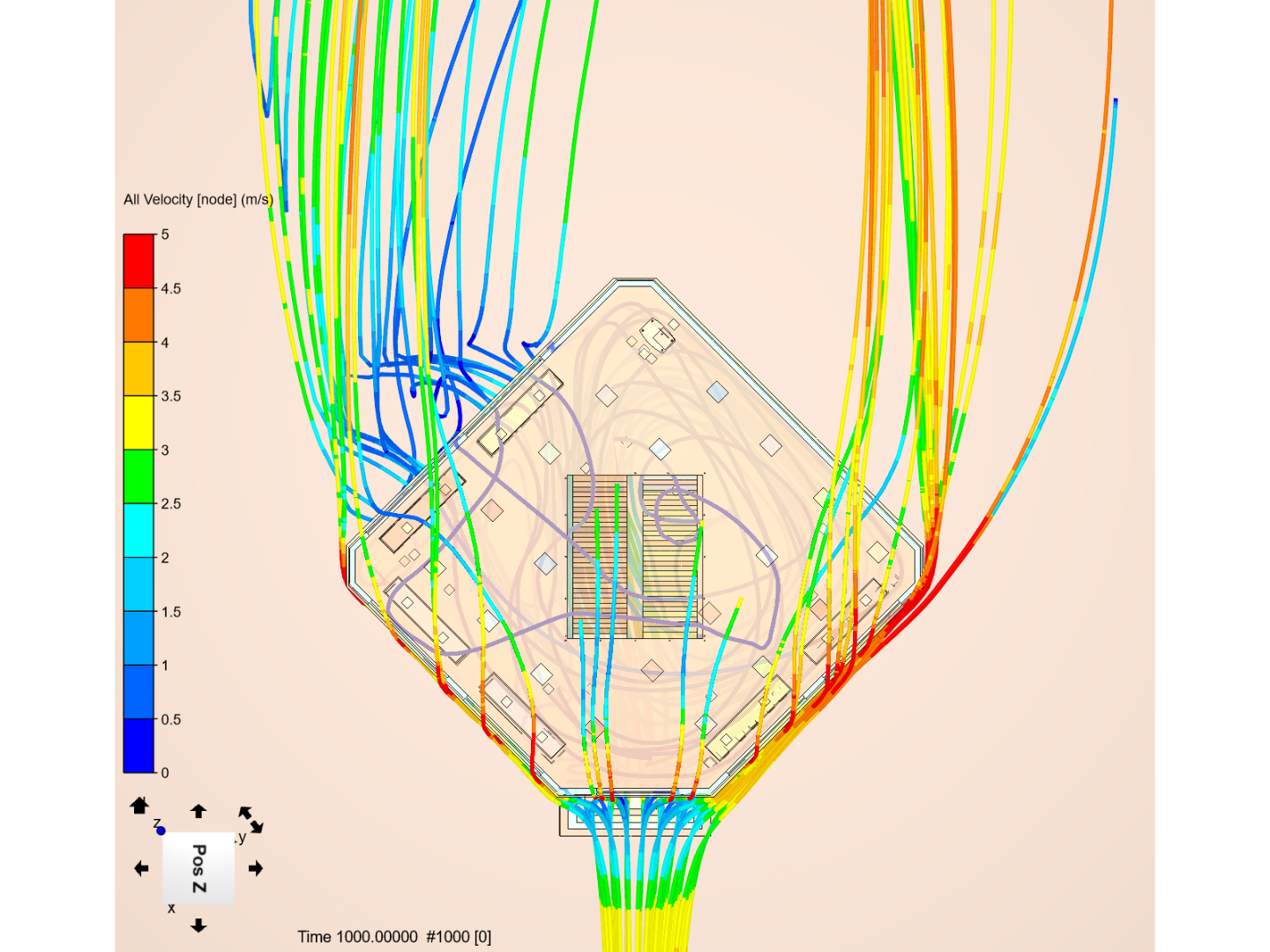
Task: Click the dark blue 0–0.5 legend band
Action: click(x=138, y=746)
